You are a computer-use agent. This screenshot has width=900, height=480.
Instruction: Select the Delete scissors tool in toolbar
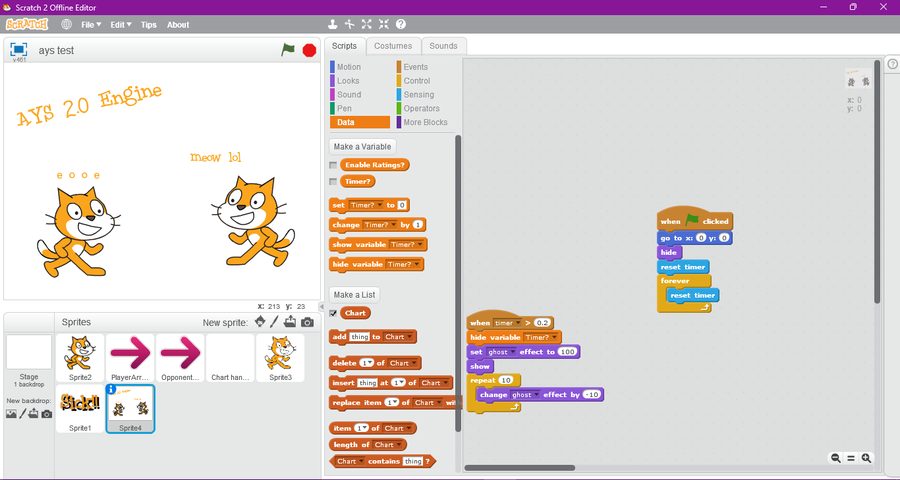pyautogui.click(x=349, y=24)
